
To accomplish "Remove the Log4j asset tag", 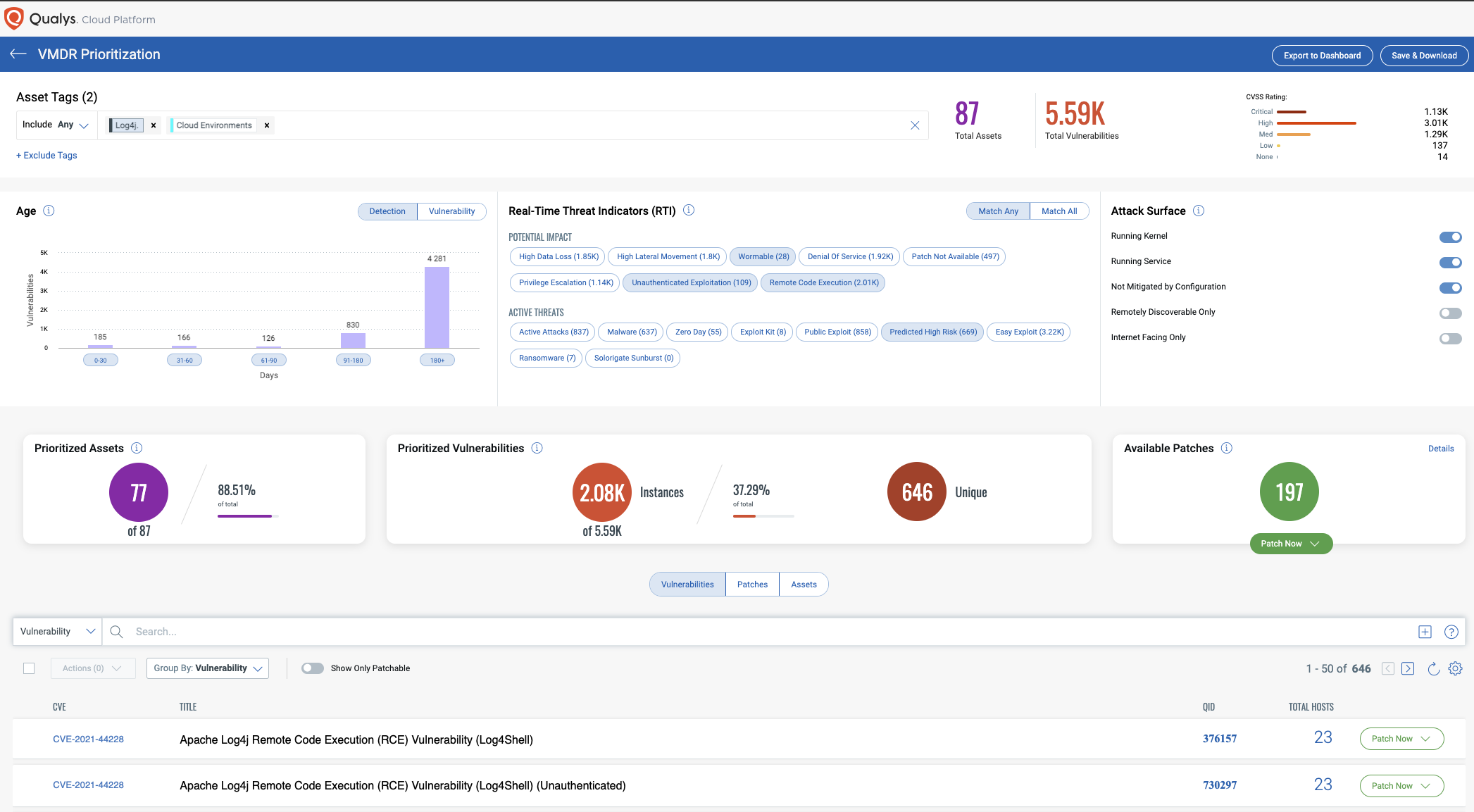I will 154,125.
